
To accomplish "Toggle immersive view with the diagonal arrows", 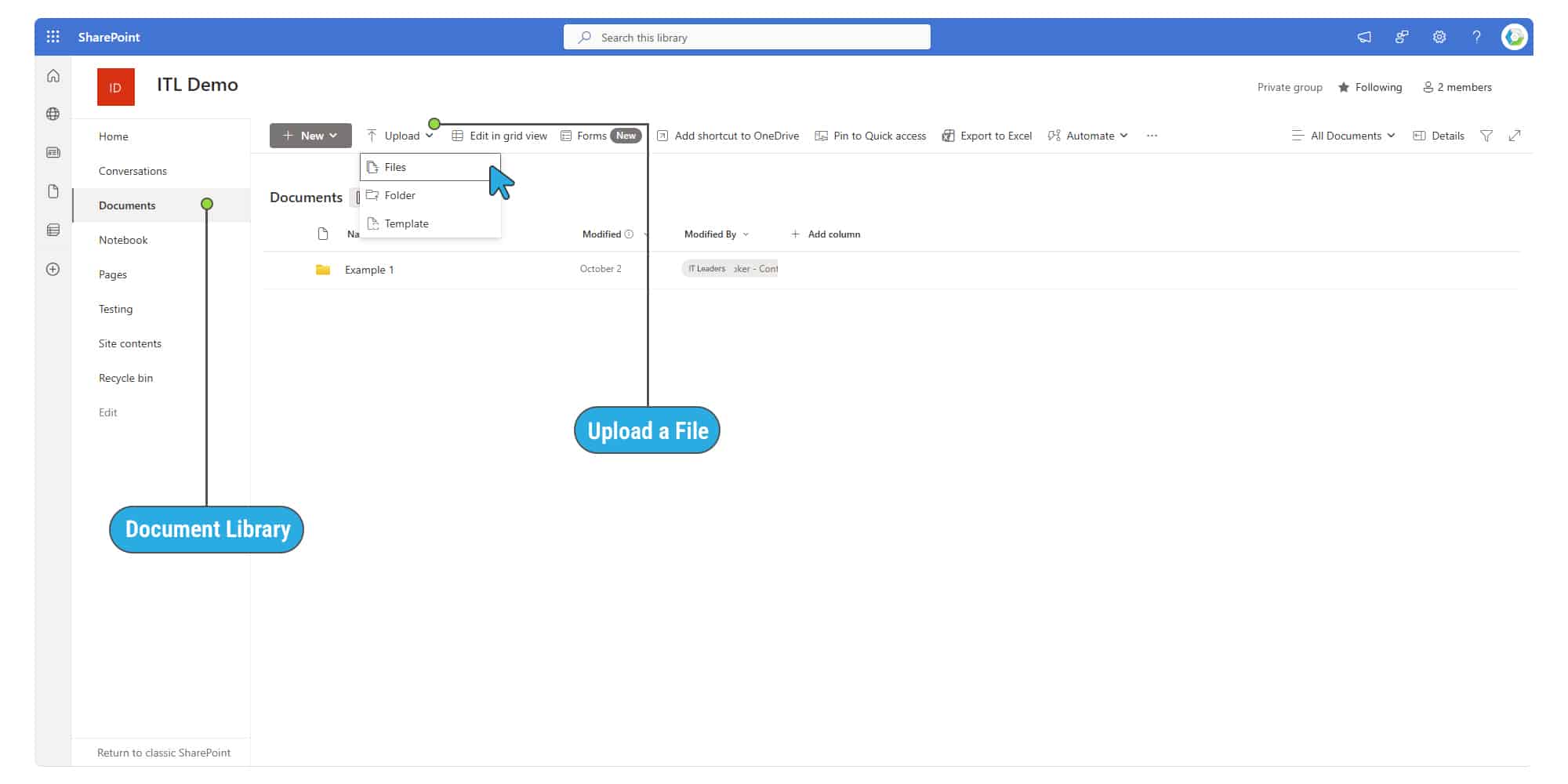I will (x=1515, y=135).
